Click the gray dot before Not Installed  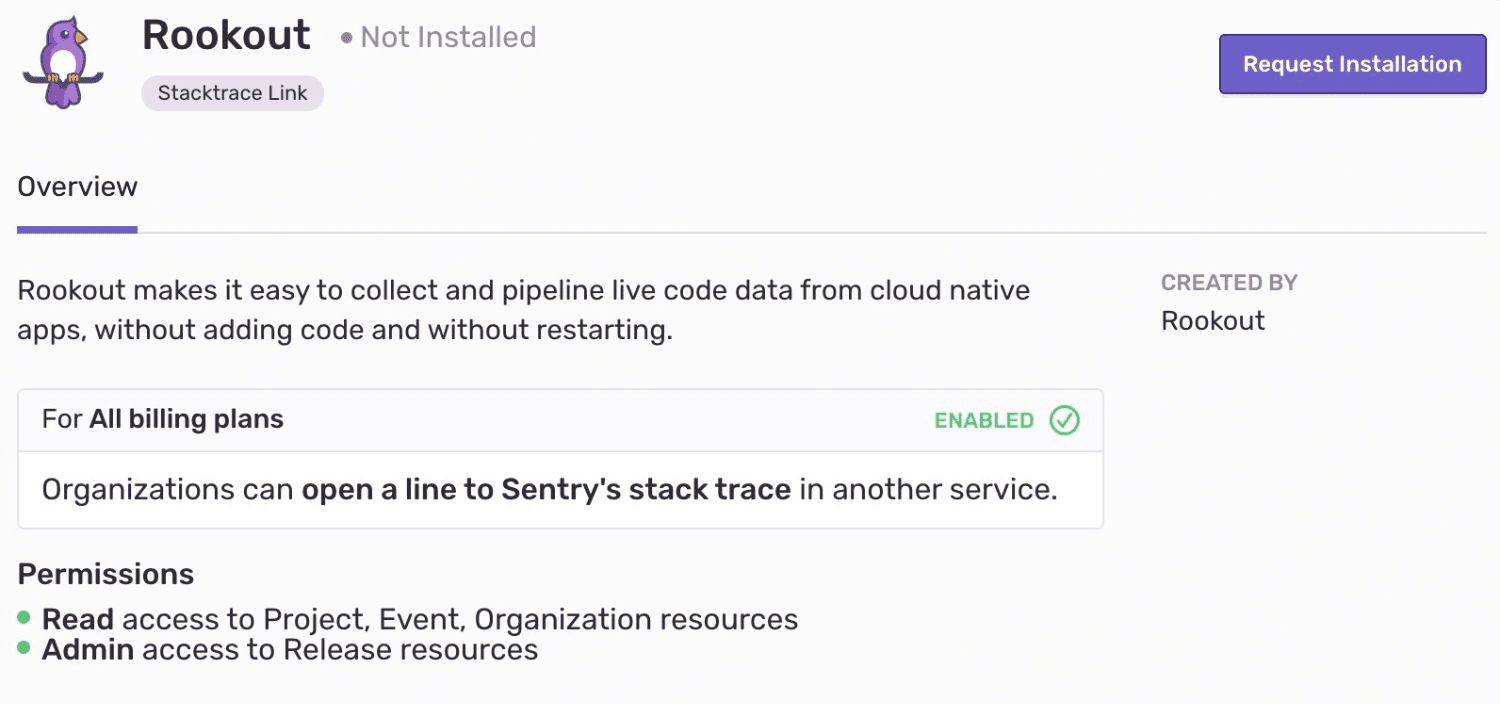click(x=345, y=38)
